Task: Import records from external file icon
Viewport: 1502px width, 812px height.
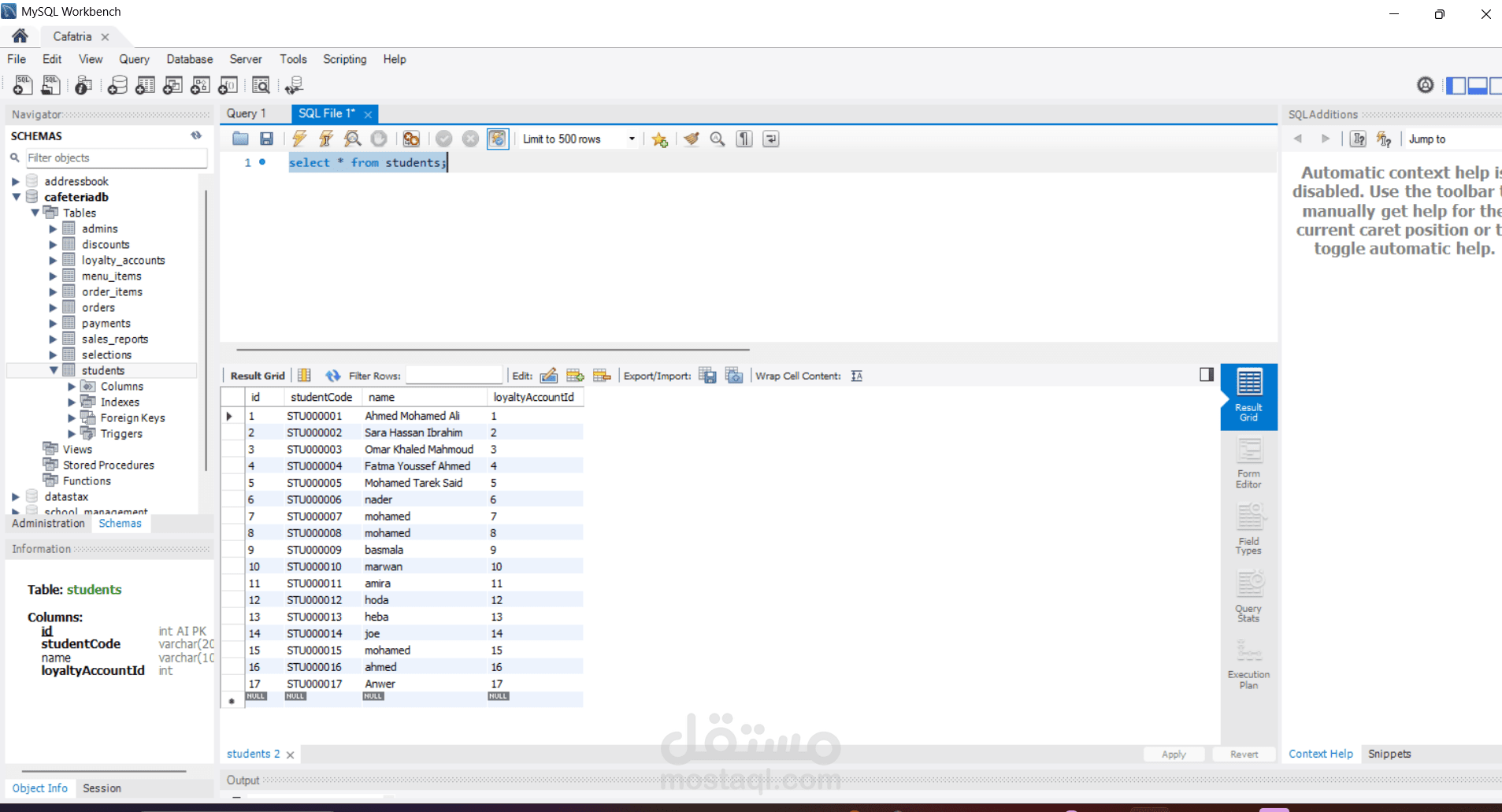Action: click(734, 376)
